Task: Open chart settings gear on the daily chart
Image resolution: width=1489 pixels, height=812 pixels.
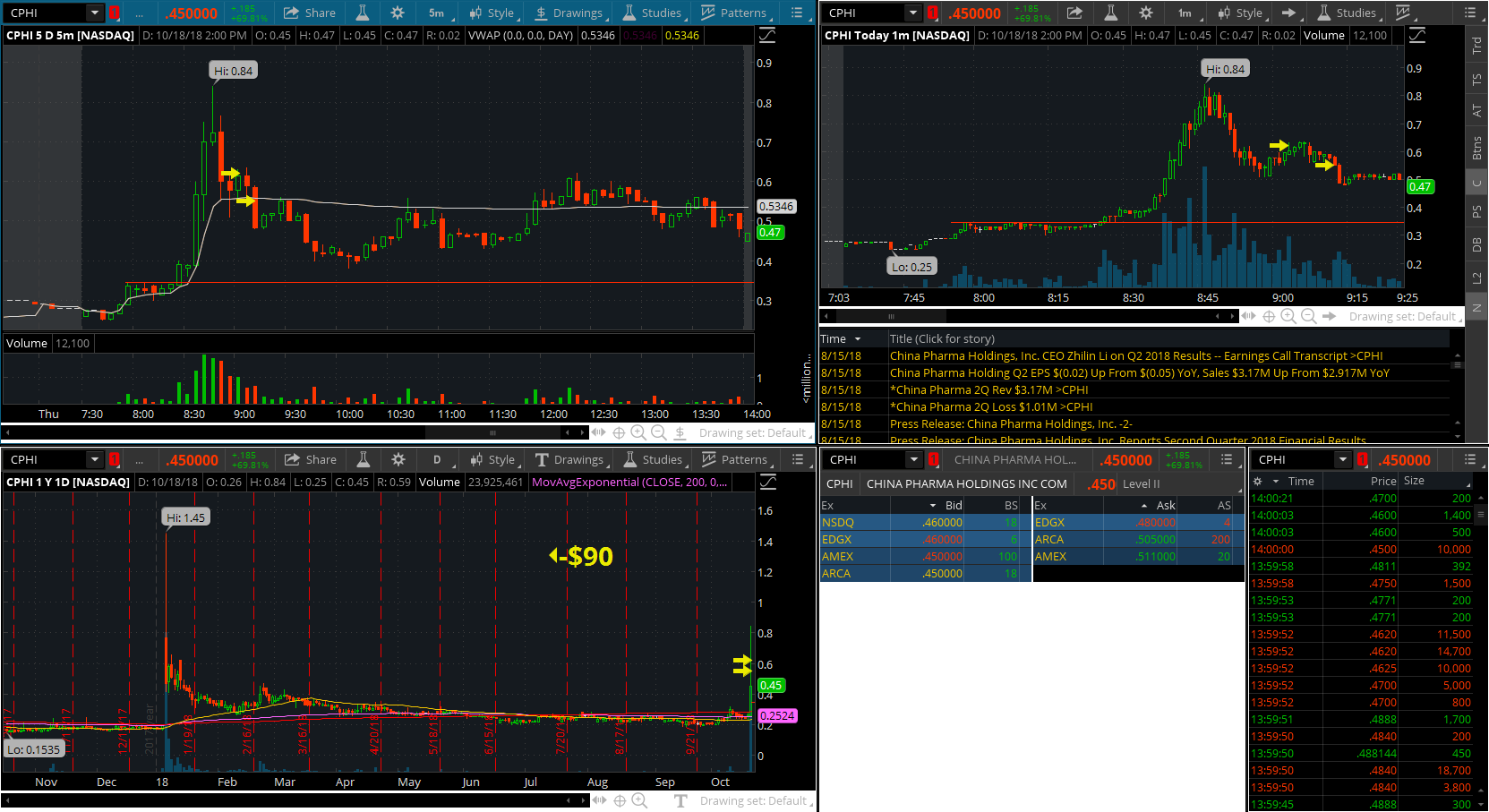Action: (398, 459)
